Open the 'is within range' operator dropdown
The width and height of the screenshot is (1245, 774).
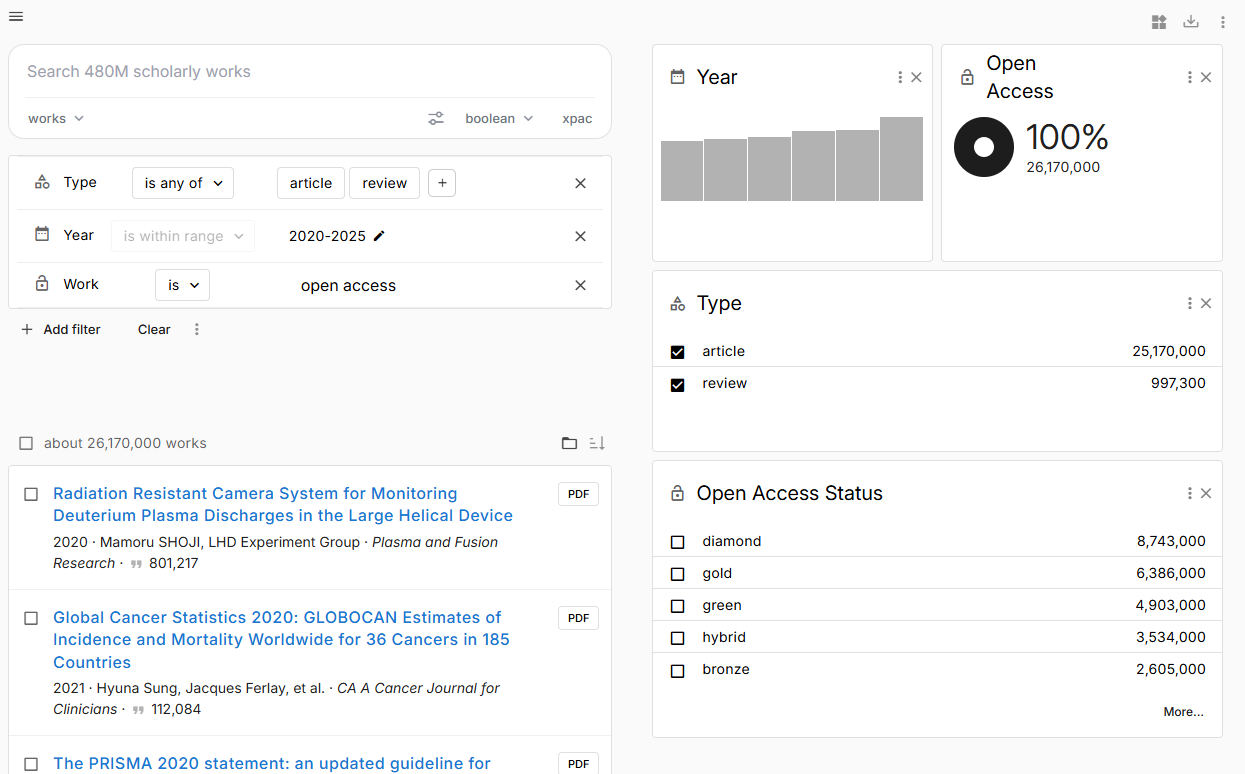pos(183,236)
